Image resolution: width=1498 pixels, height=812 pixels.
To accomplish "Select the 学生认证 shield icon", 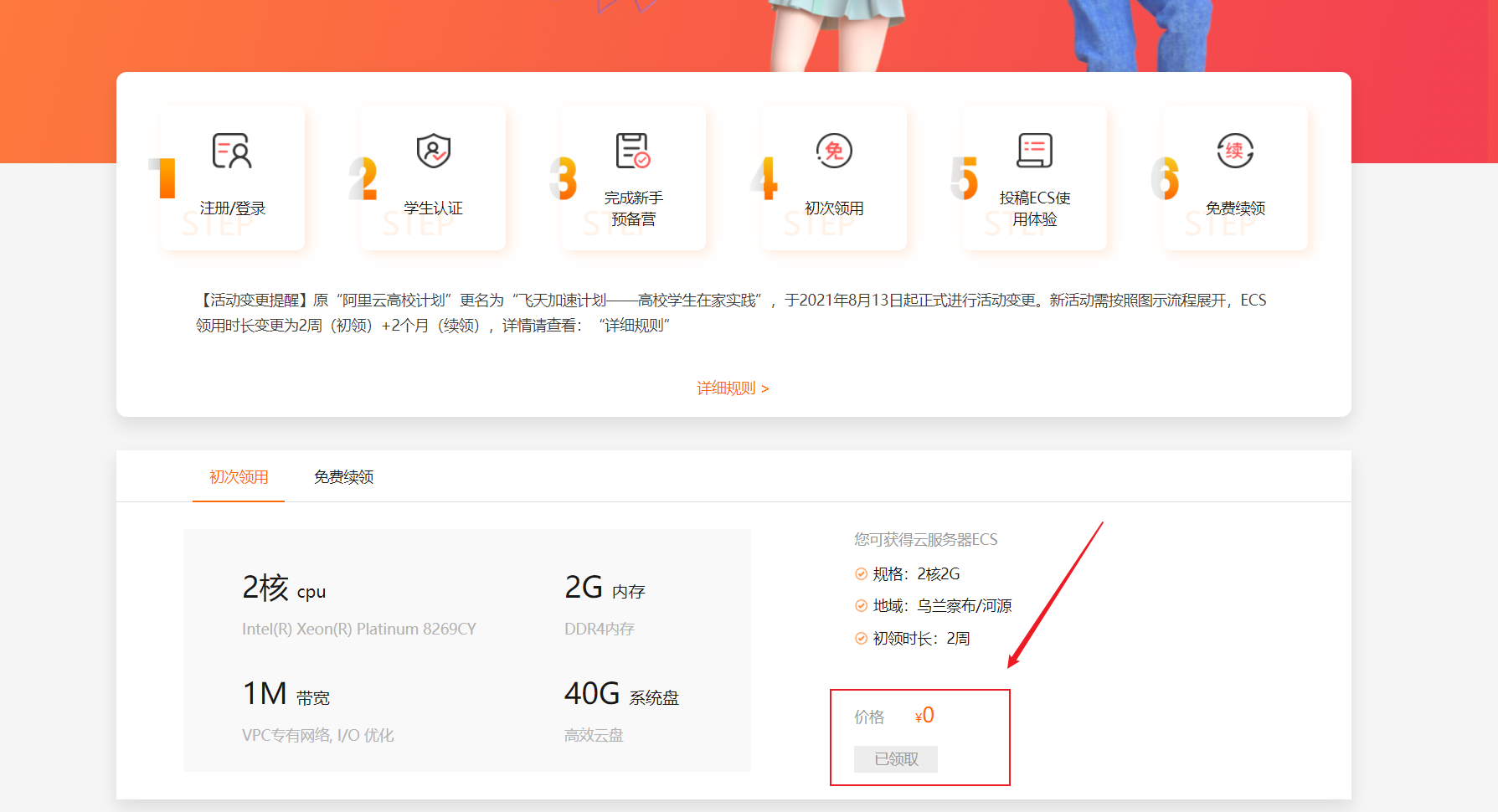I will (431, 151).
